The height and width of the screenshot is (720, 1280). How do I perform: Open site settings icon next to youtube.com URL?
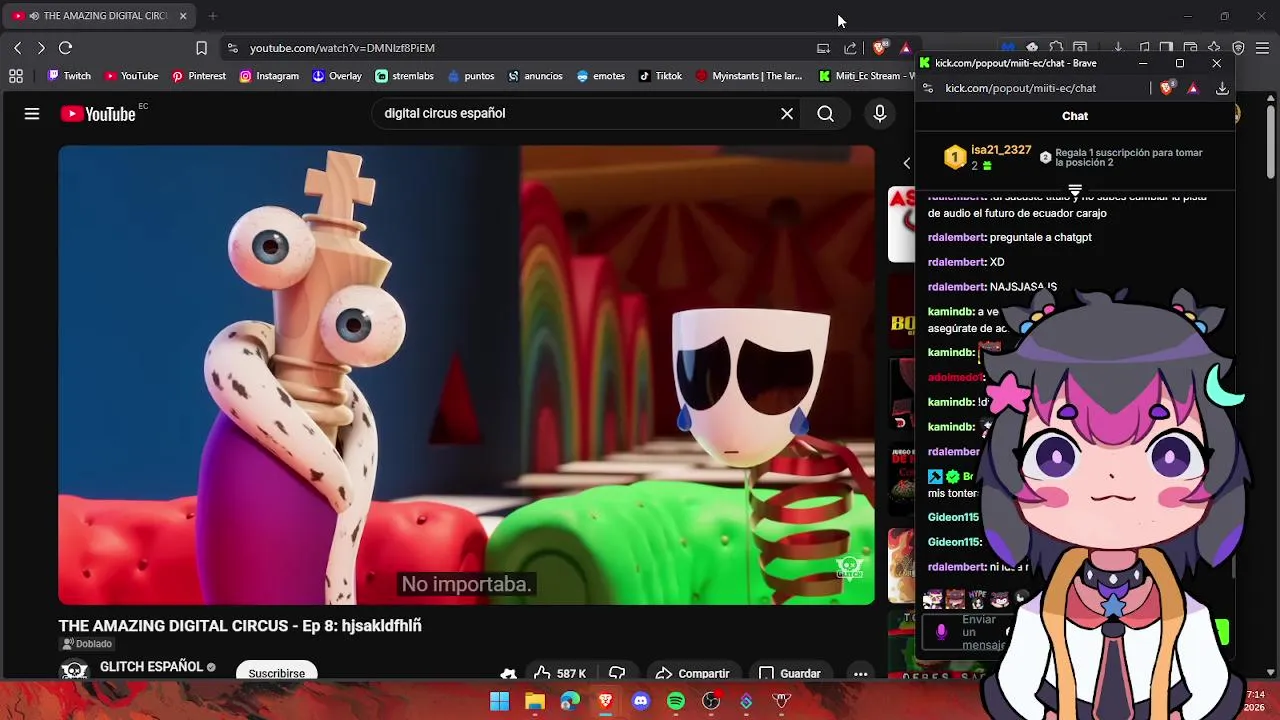coord(232,48)
